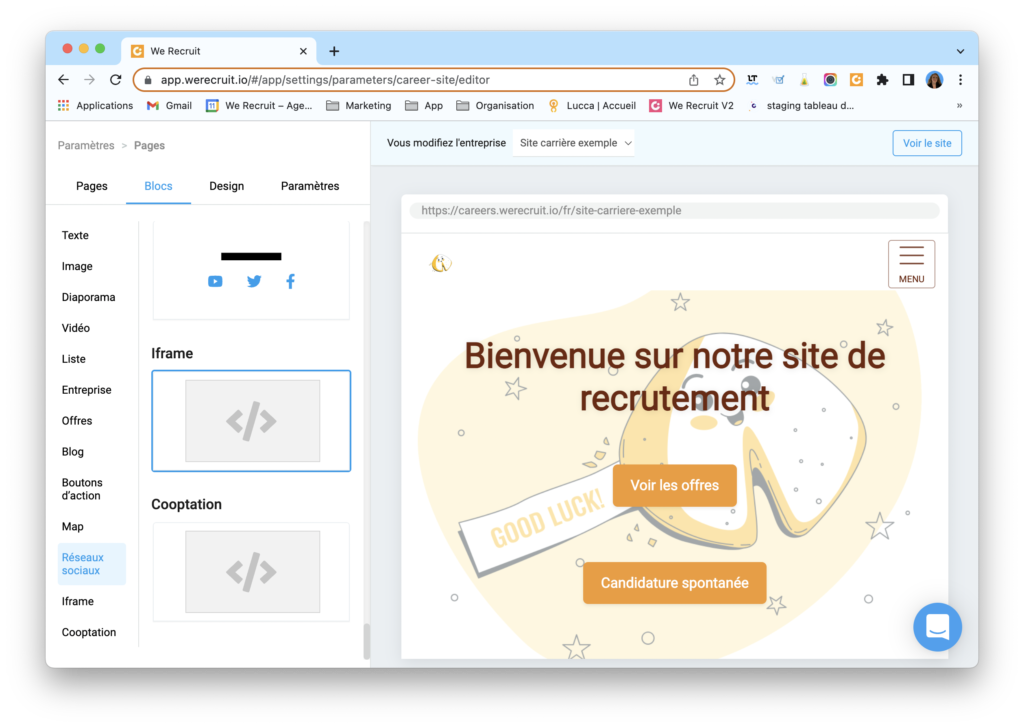
Task: Reload the page with the refresh icon
Action: pyautogui.click(x=116, y=80)
